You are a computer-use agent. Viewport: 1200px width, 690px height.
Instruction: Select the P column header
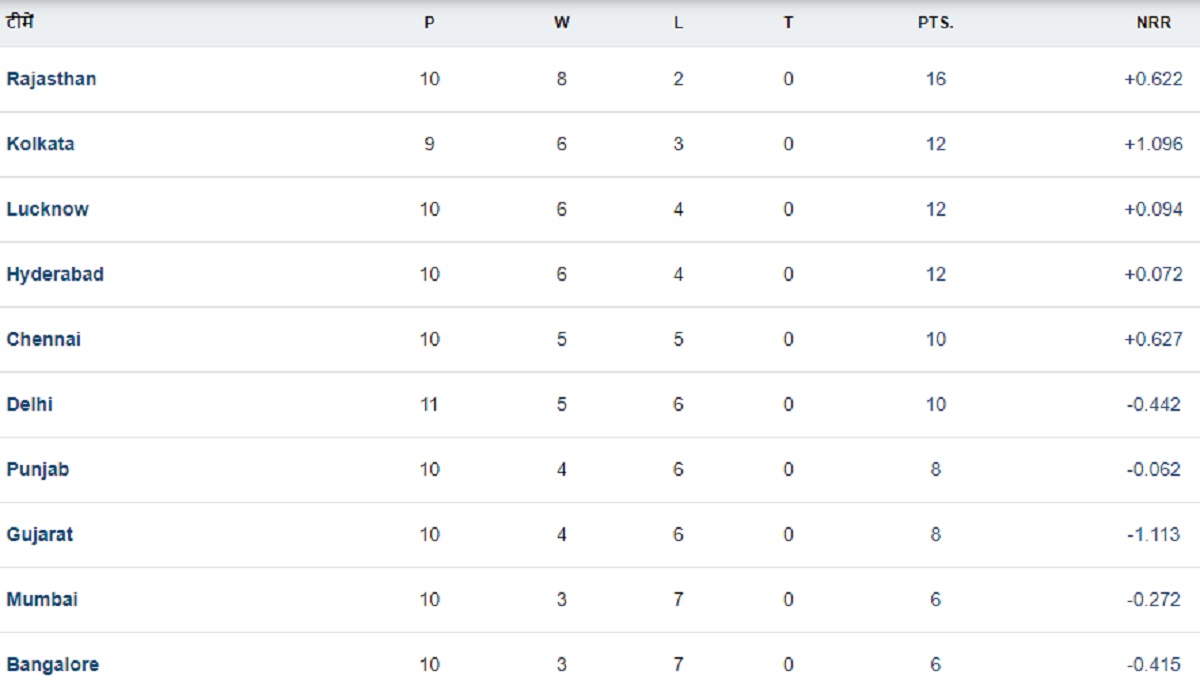[429, 23]
